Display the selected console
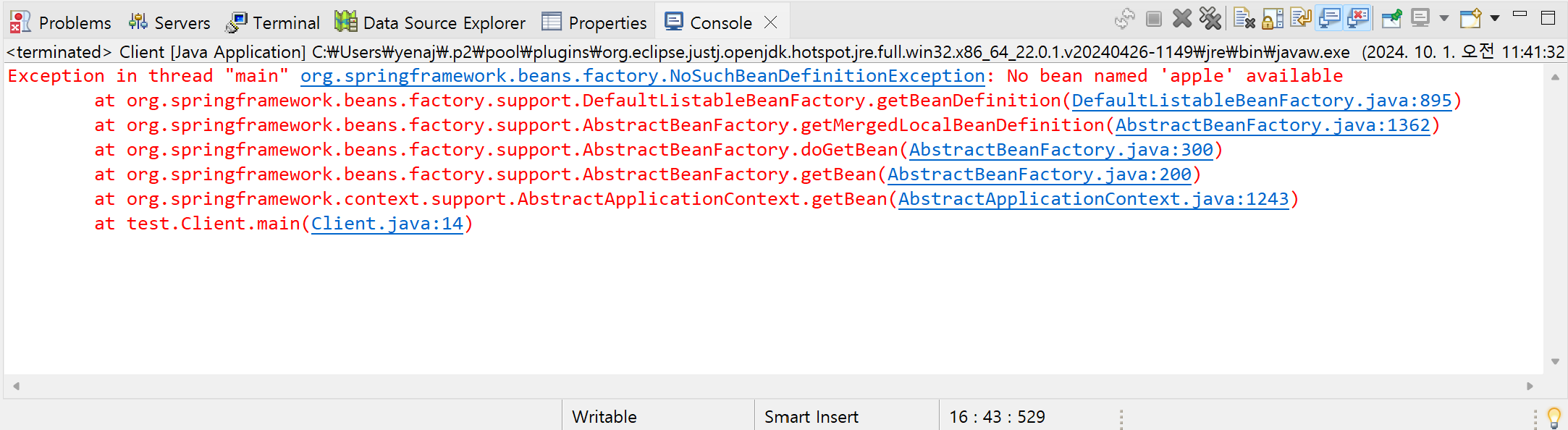Viewport: 1568px width, 430px height. 1419,20
